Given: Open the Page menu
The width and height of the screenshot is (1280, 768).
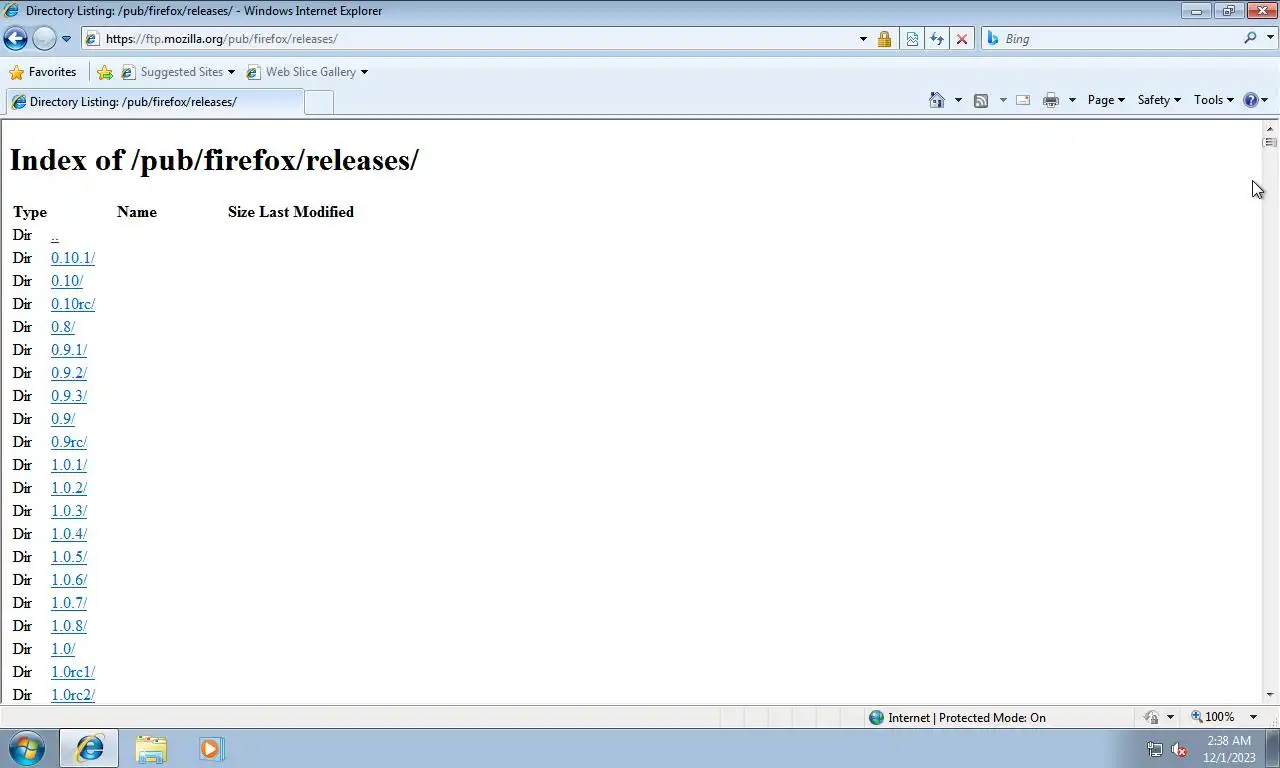Looking at the screenshot, I should [x=1106, y=100].
